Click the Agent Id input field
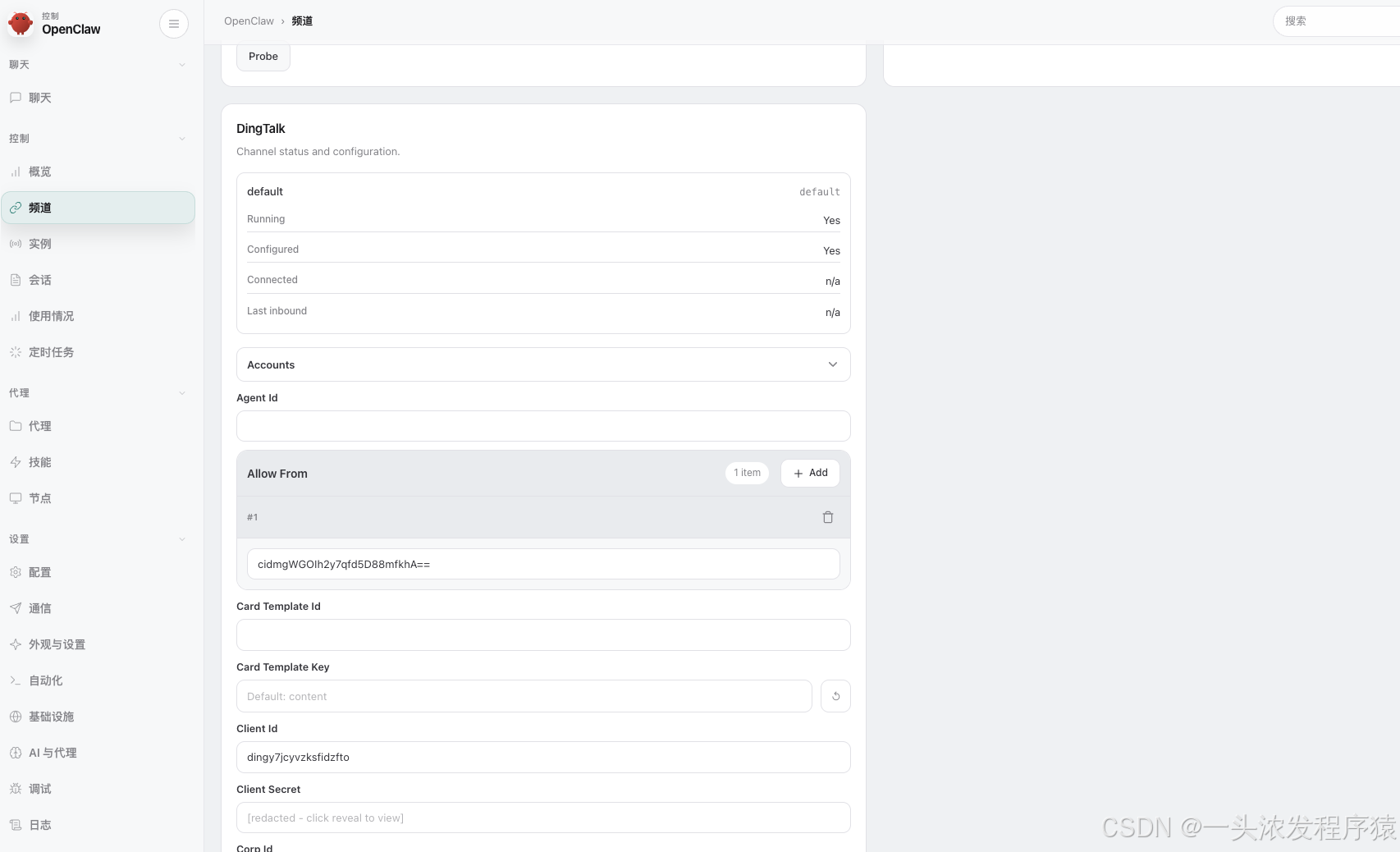The image size is (1400, 852). pyautogui.click(x=543, y=426)
